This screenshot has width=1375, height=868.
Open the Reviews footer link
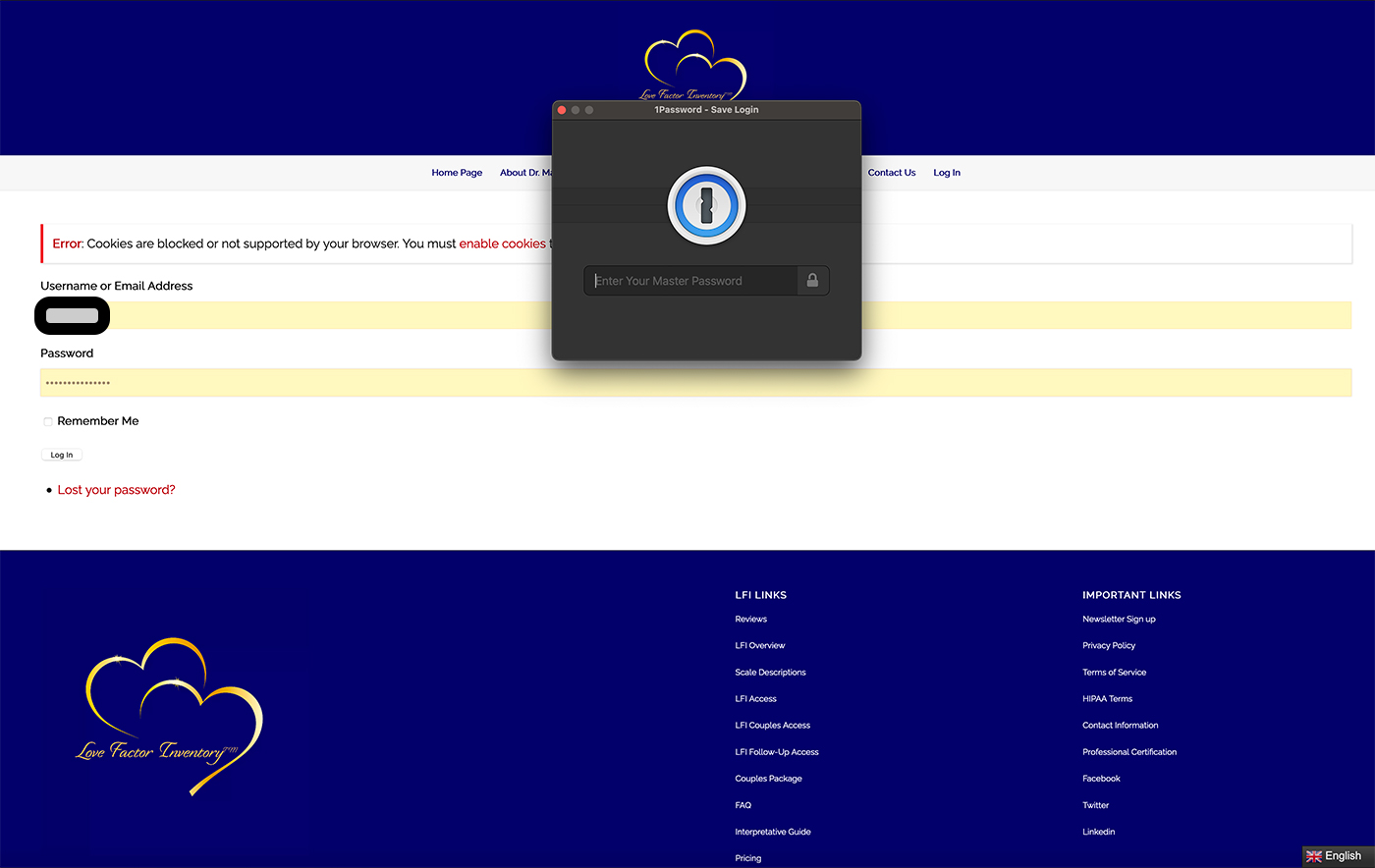click(751, 620)
